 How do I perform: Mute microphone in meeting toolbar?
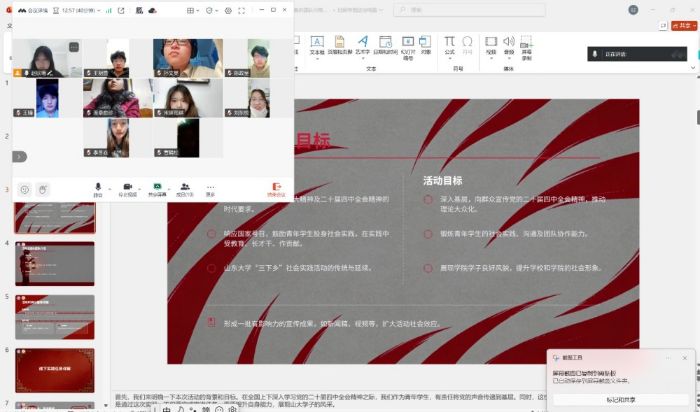(x=98, y=188)
